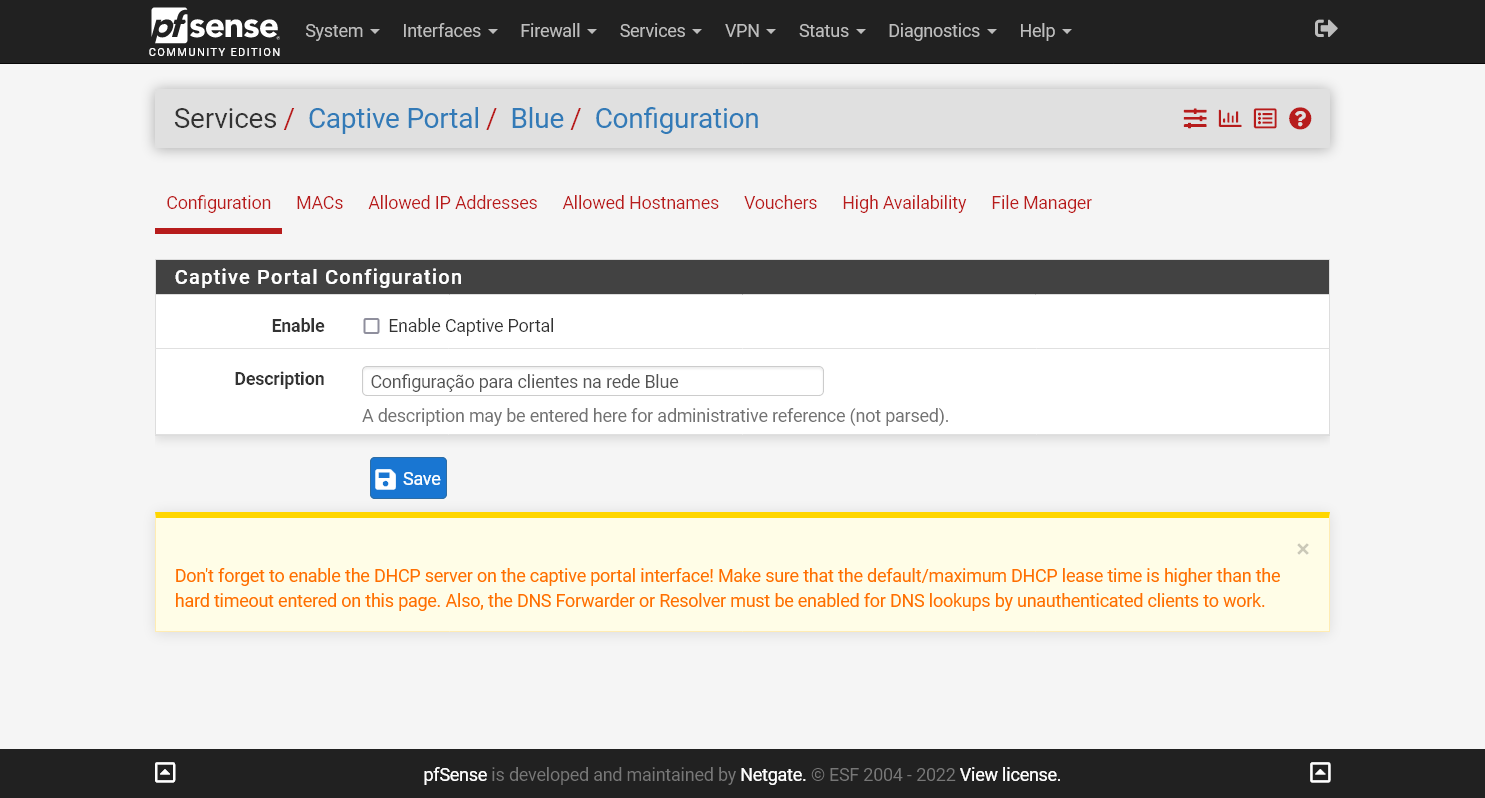Switch to the Allowed Hostnames tab
Image resolution: width=1485 pixels, height=798 pixels.
click(640, 203)
